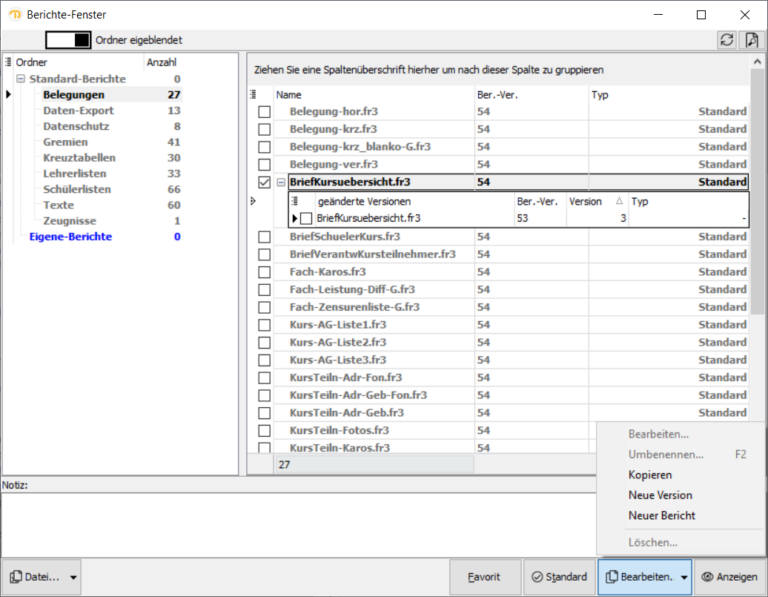Click column chooser icon in Ordner panel header
768x597 pixels.
pyautogui.click(x=9, y=62)
